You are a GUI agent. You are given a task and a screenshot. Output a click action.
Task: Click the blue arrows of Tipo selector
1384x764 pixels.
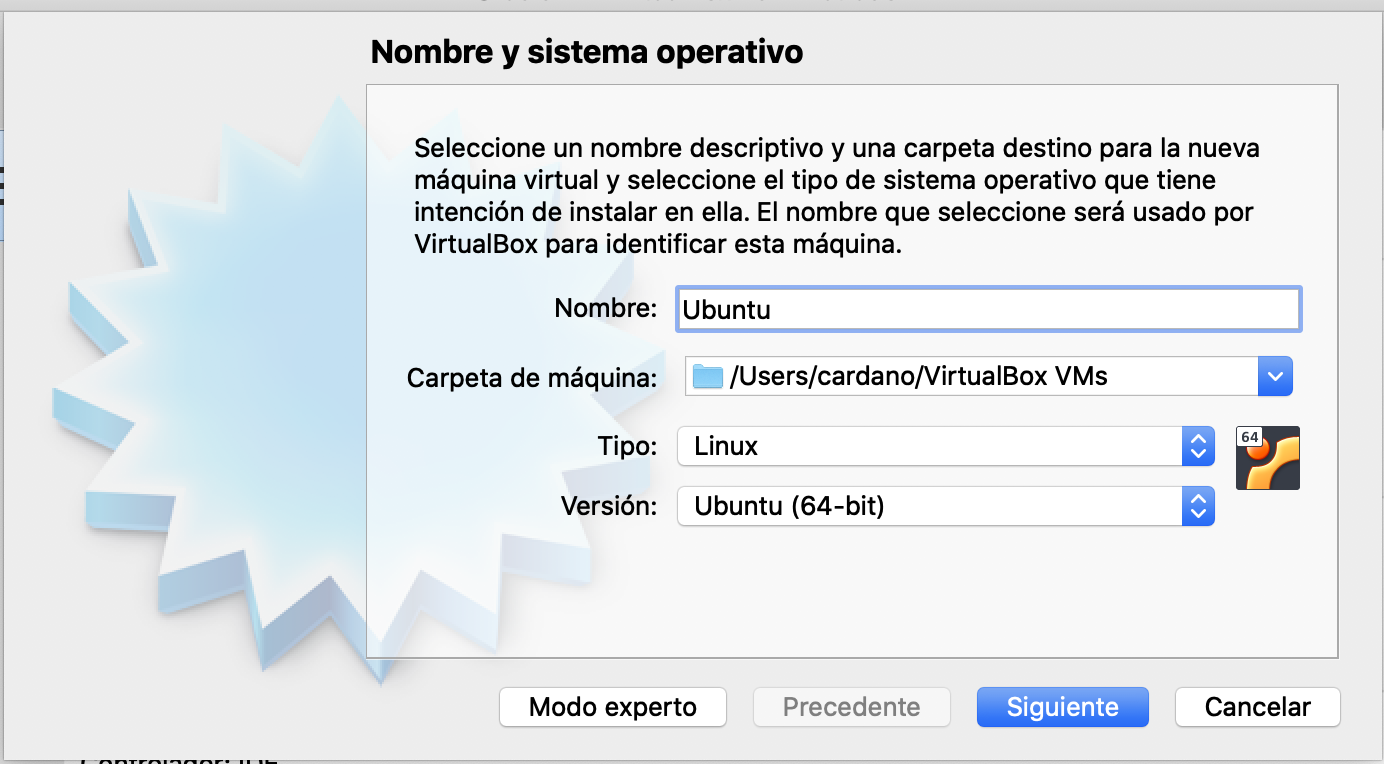(1198, 446)
